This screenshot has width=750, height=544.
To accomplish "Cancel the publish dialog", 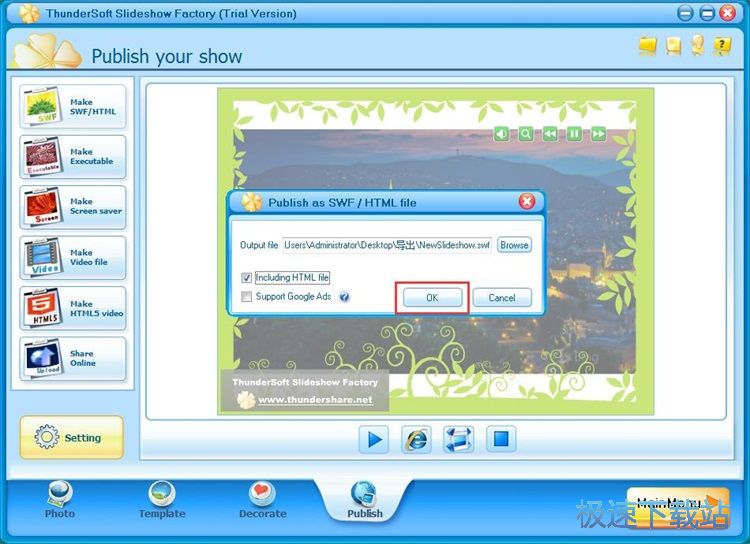I will coord(502,298).
